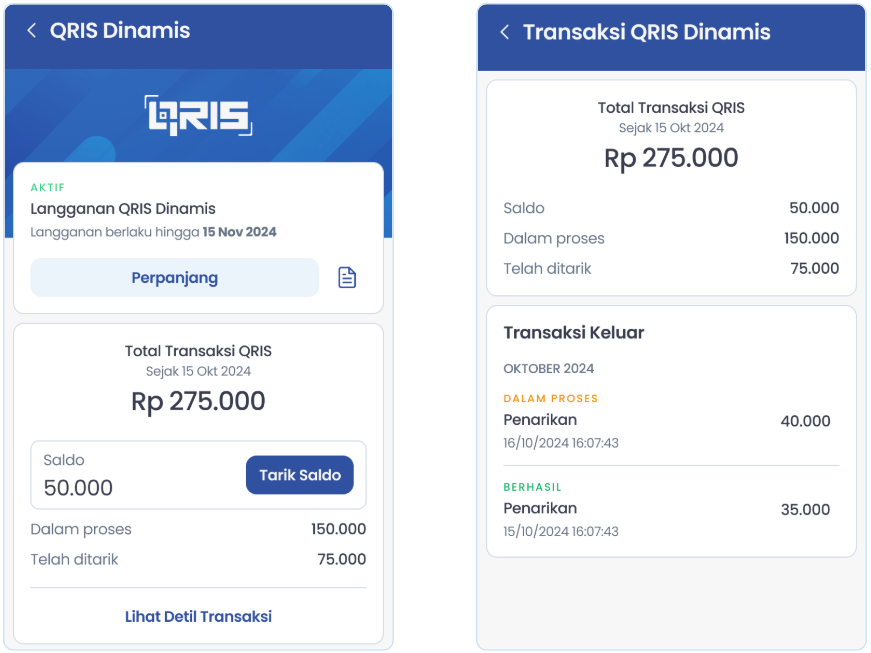Viewport: 871px width, 653px height.
Task: Tap the AKTIF status label
Action: pyautogui.click(x=48, y=188)
